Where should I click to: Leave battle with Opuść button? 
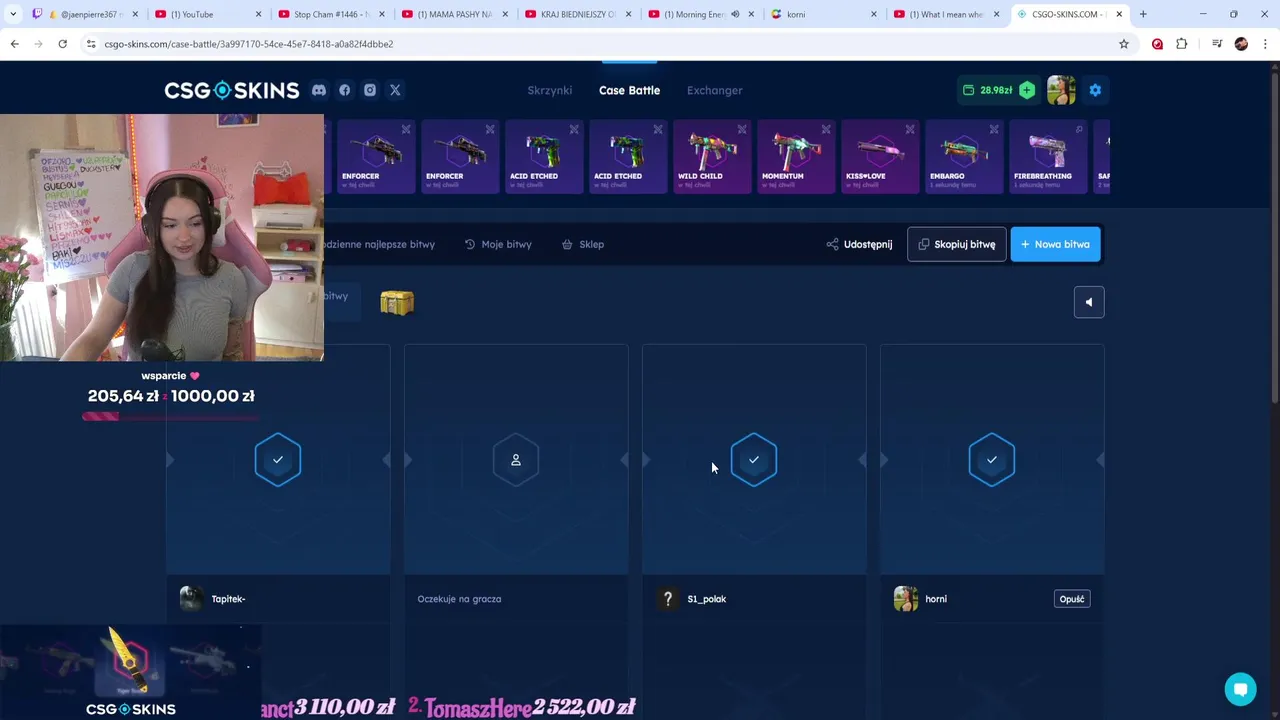[x=1072, y=599]
